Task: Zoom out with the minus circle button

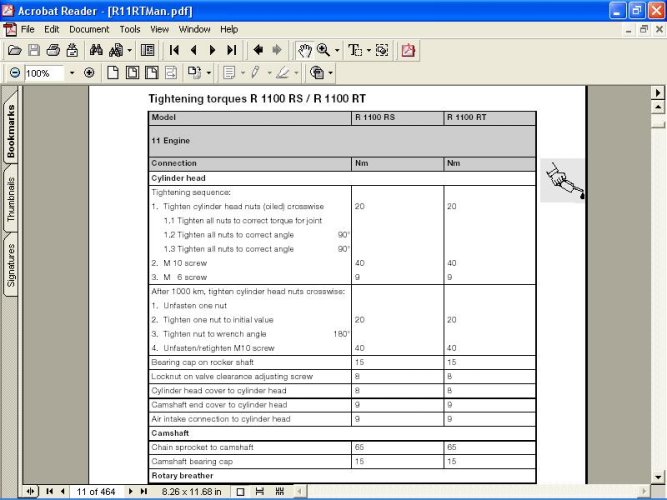Action: point(14,73)
